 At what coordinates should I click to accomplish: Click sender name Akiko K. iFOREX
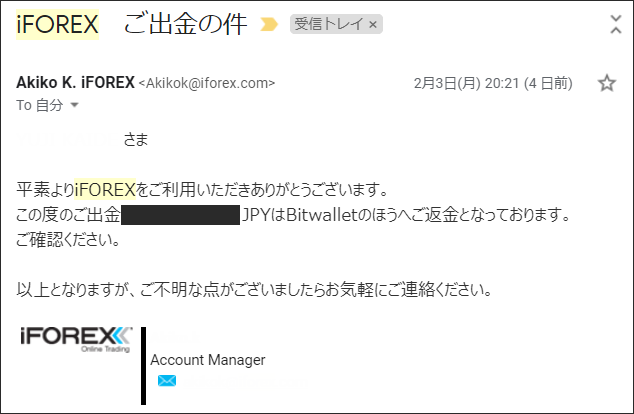click(75, 82)
